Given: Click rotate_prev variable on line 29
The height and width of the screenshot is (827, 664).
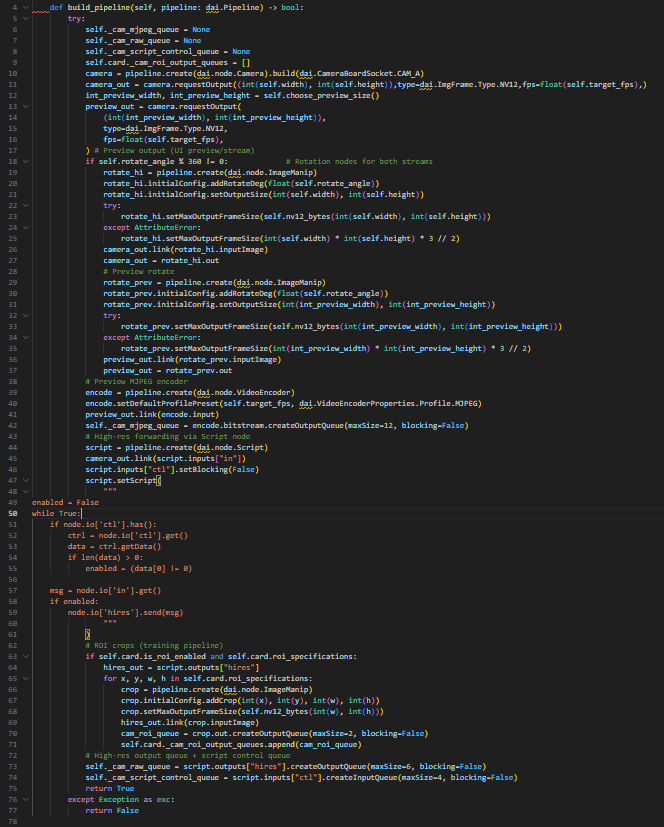Looking at the screenshot, I should [x=128, y=283].
